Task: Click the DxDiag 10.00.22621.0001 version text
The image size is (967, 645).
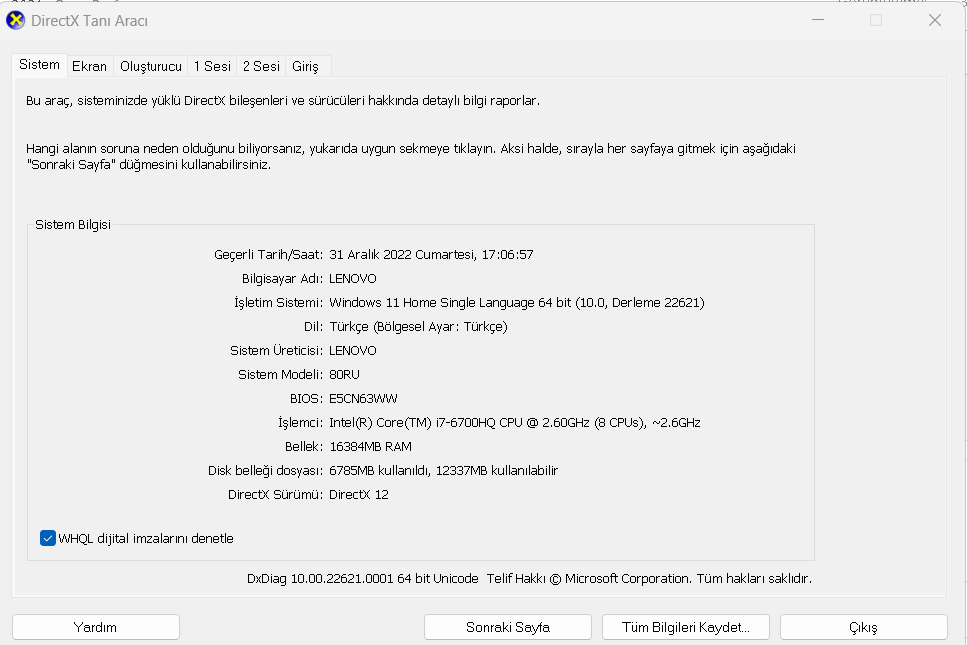Action: click(x=363, y=579)
